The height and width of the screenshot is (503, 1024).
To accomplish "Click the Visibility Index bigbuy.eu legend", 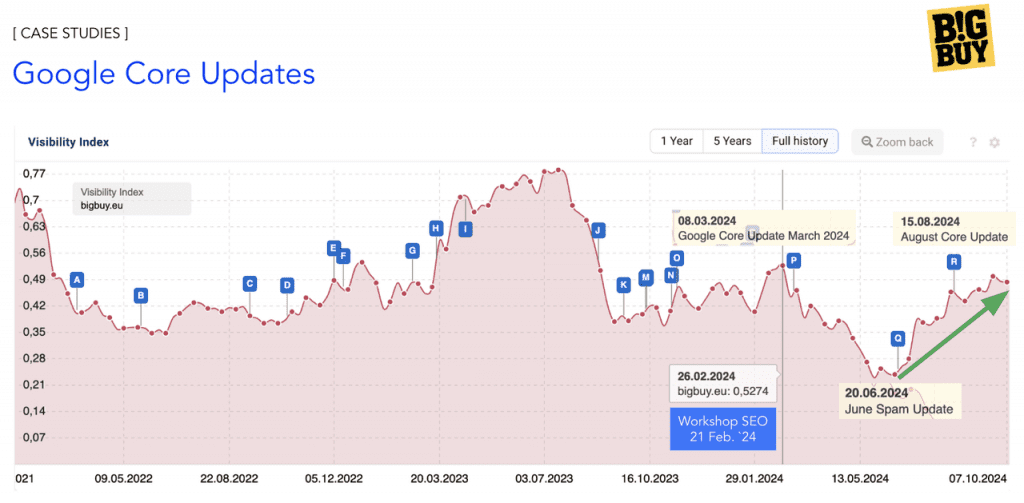I will (132, 199).
